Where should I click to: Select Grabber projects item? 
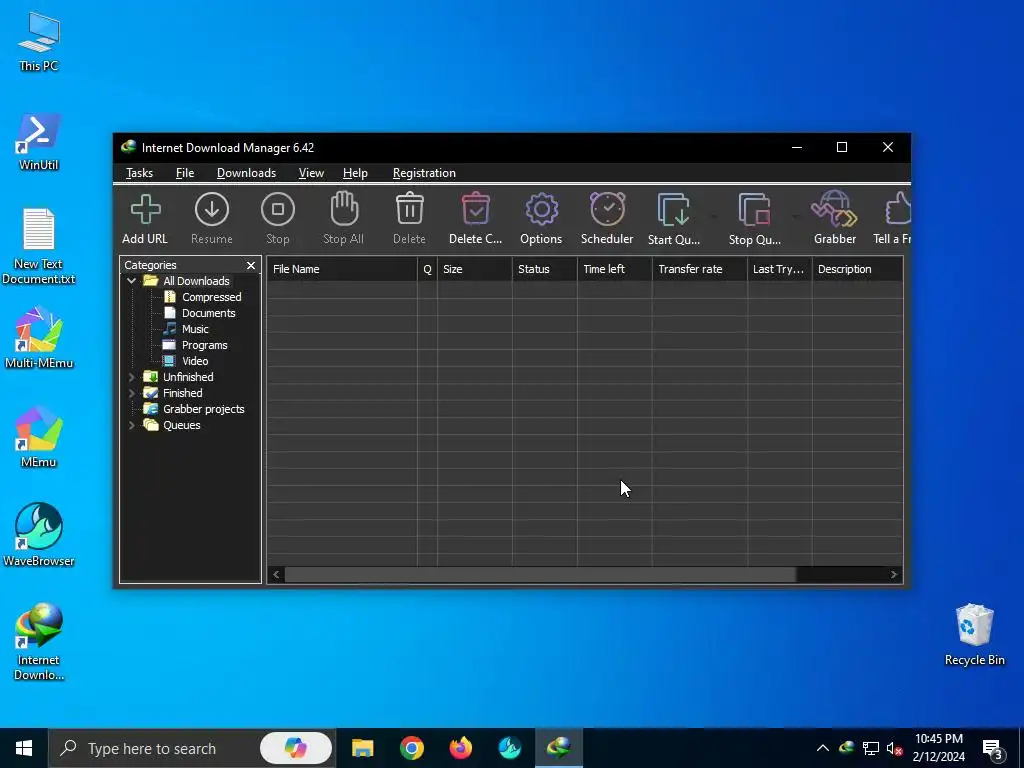pyautogui.click(x=203, y=409)
